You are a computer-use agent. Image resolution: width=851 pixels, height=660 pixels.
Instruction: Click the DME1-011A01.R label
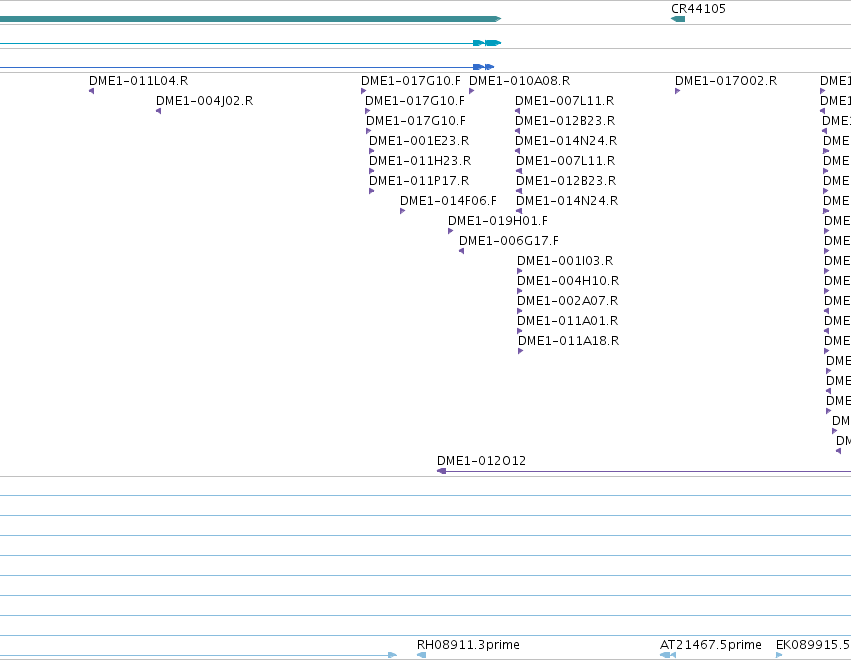click(x=568, y=321)
